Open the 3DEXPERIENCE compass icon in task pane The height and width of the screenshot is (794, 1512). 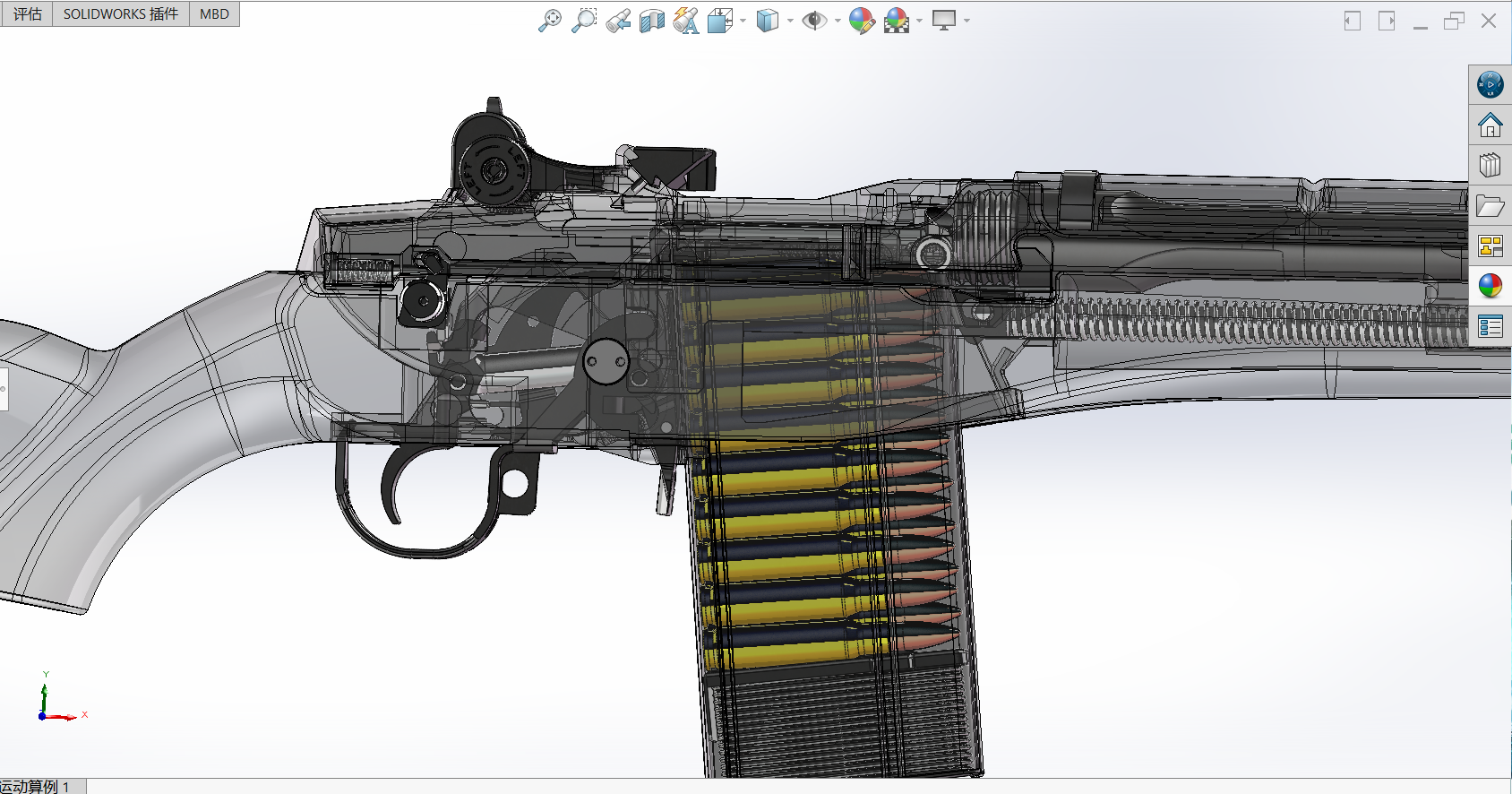(x=1491, y=85)
